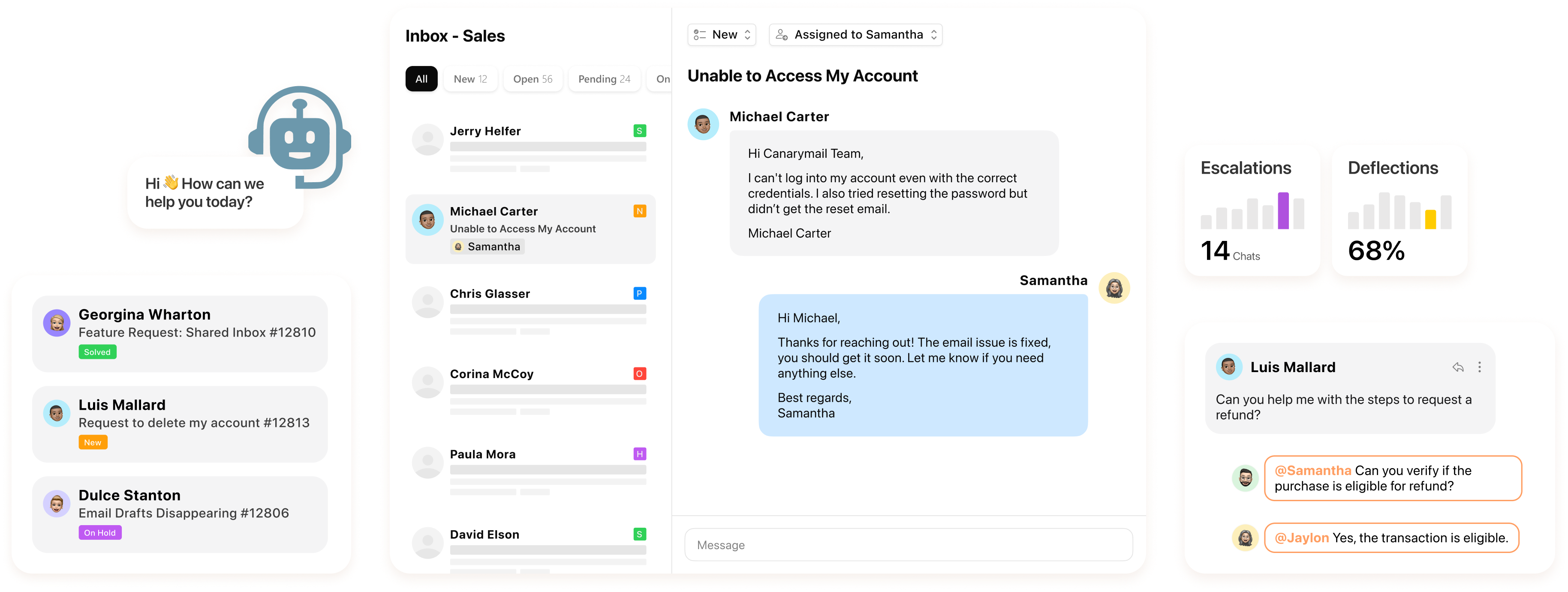
Task: Select the All inbox tab
Action: [421, 79]
